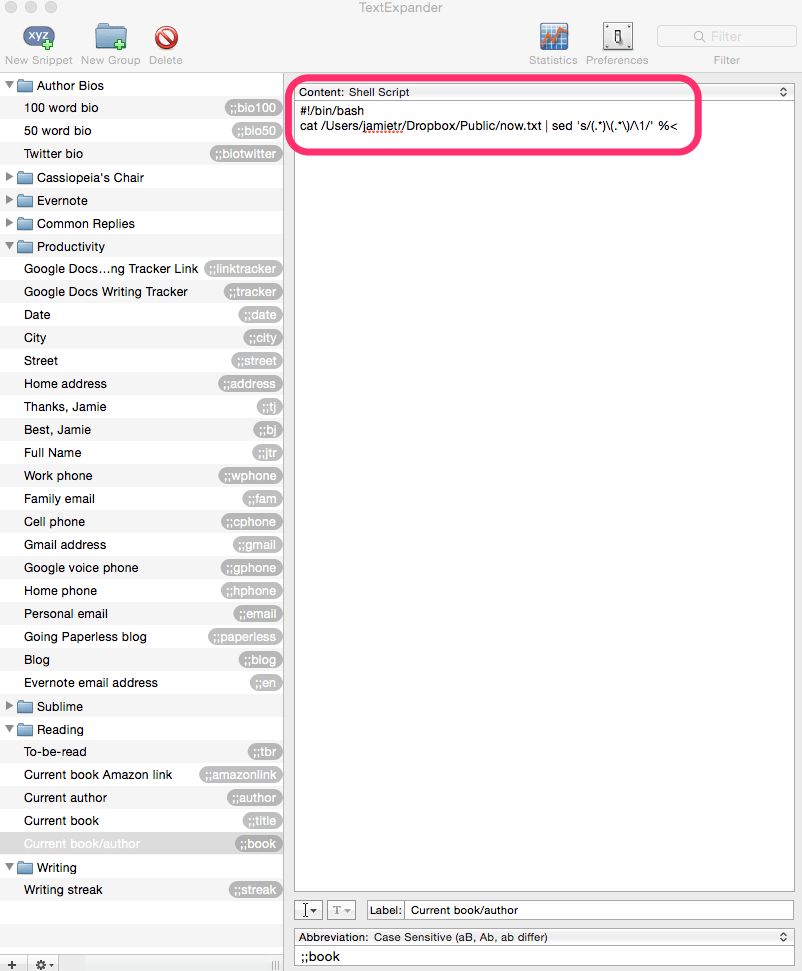The image size is (802, 971).
Task: Select the Twitter bio snippet
Action: [x=141, y=154]
